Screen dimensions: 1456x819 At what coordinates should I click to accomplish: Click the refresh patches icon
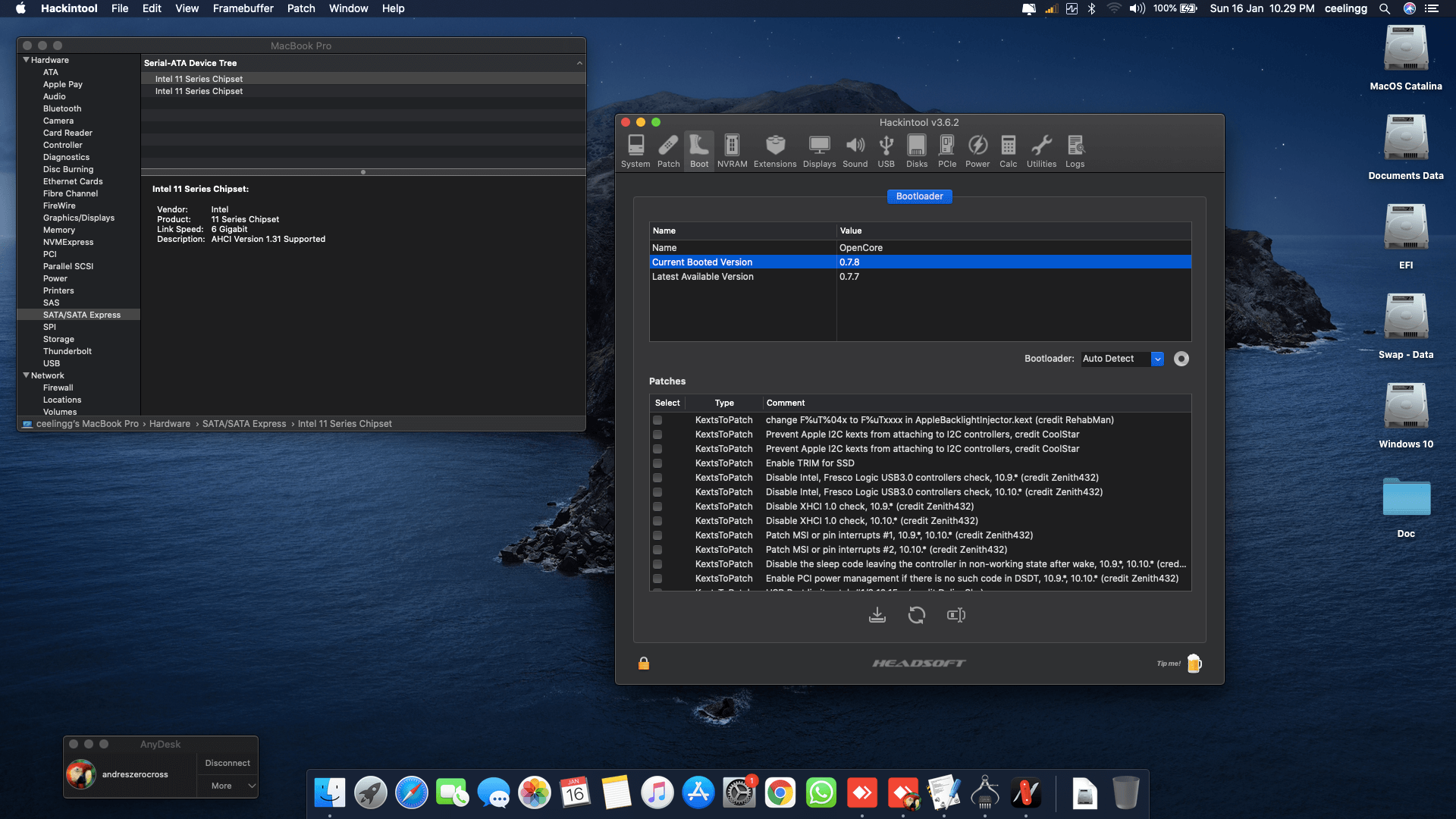coord(916,615)
